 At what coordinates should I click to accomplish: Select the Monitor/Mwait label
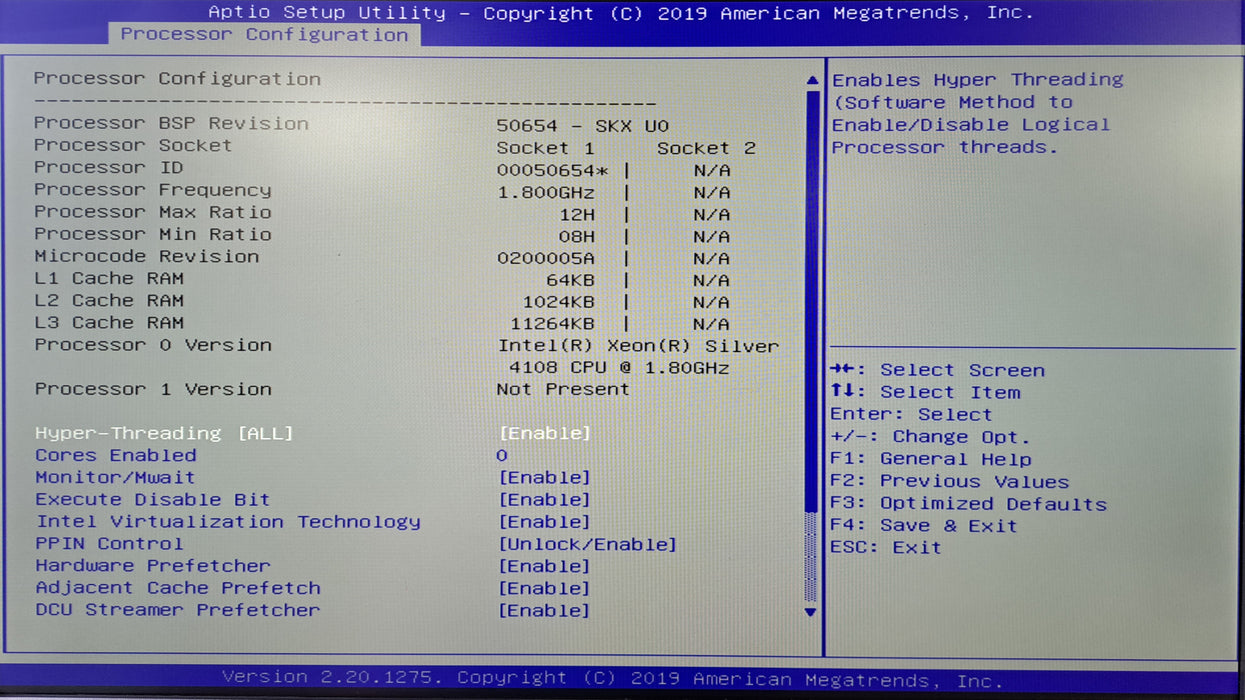point(115,478)
